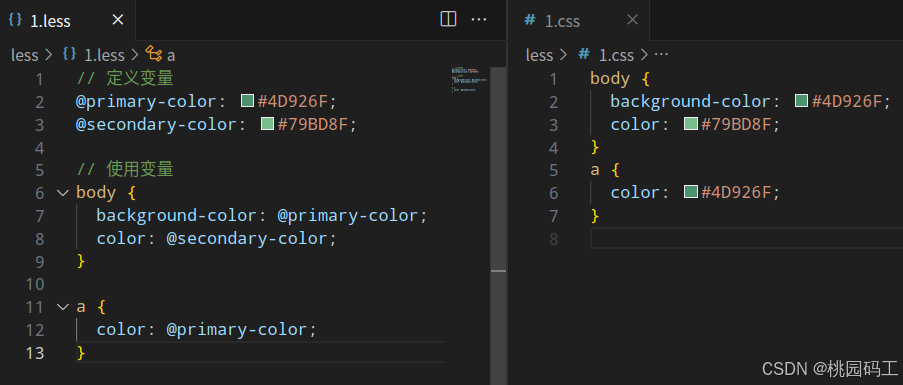Click the split editor right icon
Screen dimensions: 903x385
pyautogui.click(x=448, y=20)
